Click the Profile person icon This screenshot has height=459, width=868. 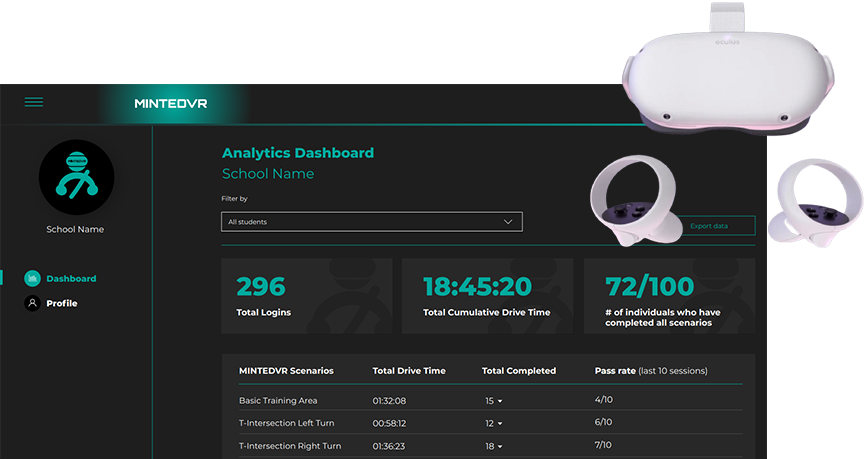pos(33,303)
